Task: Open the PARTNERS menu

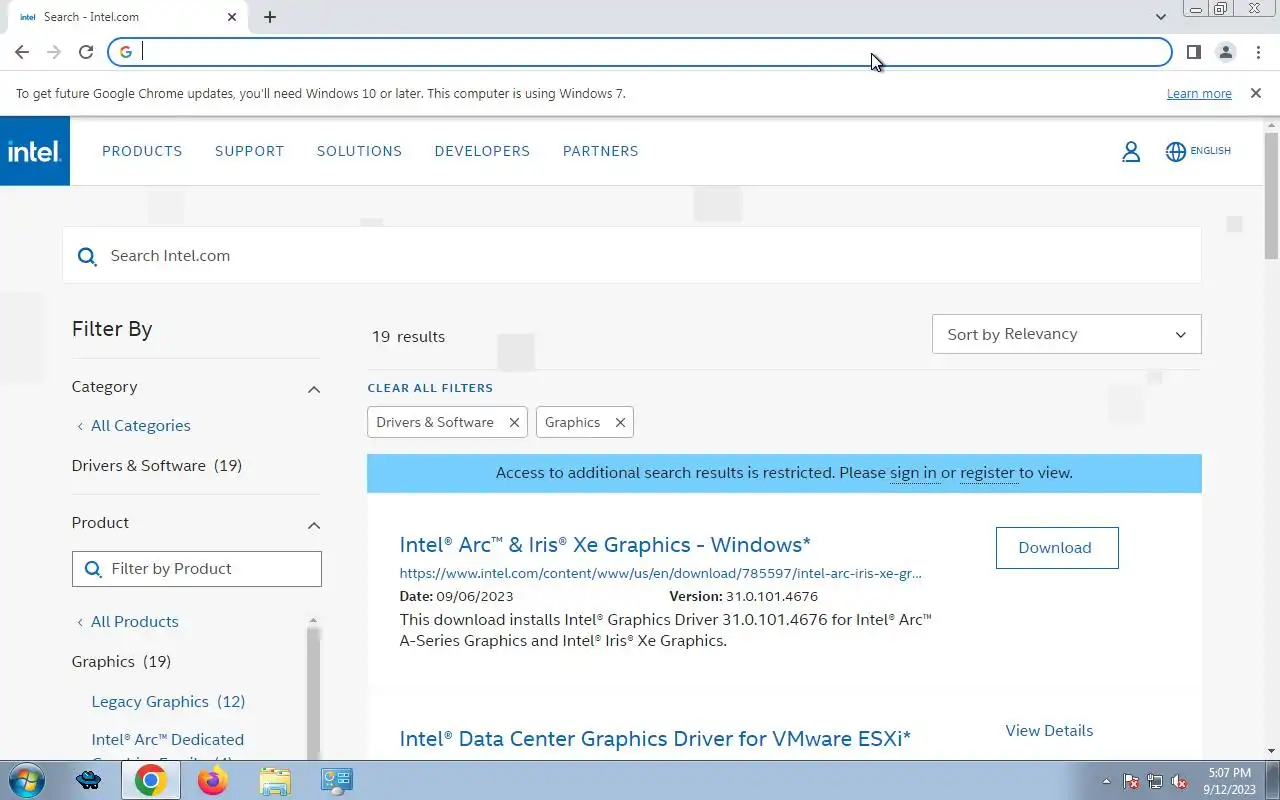Action: click(600, 151)
